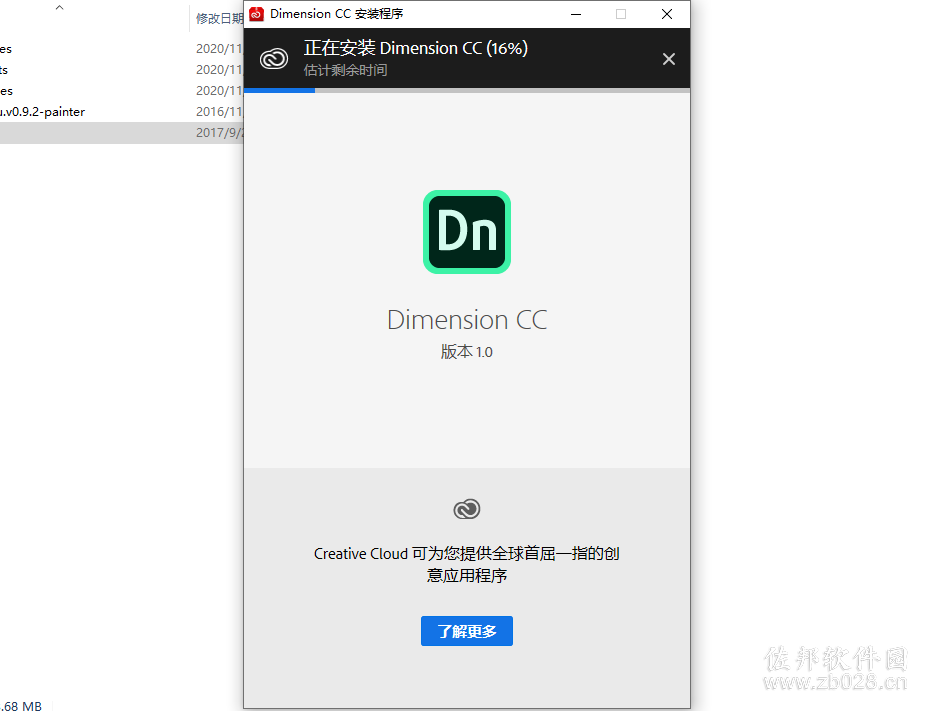Click 正在安装 Dimension CC (16%) status text
The image size is (931, 711).
[416, 48]
